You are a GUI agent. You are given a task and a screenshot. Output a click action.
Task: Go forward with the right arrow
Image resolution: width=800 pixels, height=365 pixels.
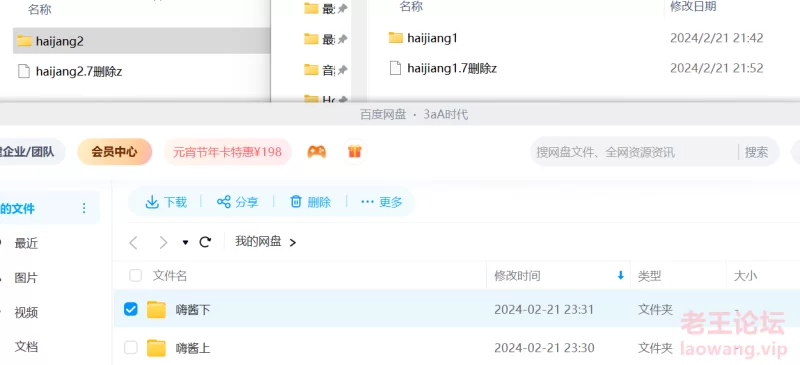163,242
